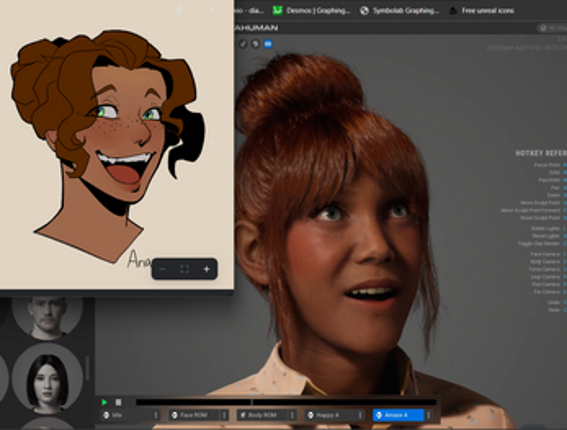Open the Amaze A animation options menu
The image size is (567, 430).
429,415
